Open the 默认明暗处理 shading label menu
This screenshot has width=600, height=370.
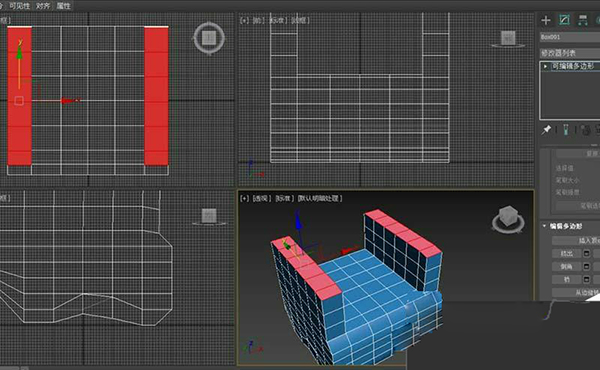320,198
